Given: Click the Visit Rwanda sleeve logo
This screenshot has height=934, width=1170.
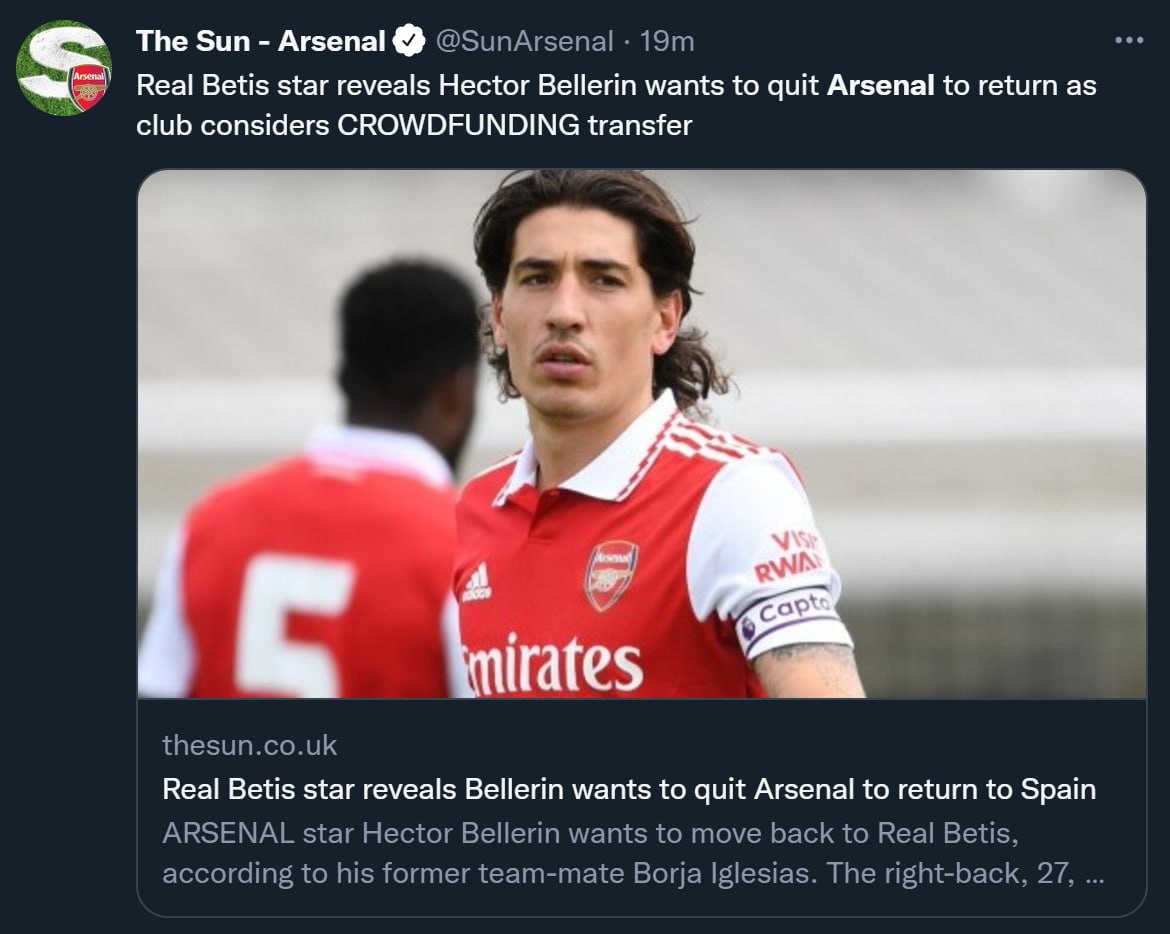Looking at the screenshot, I should [788, 556].
